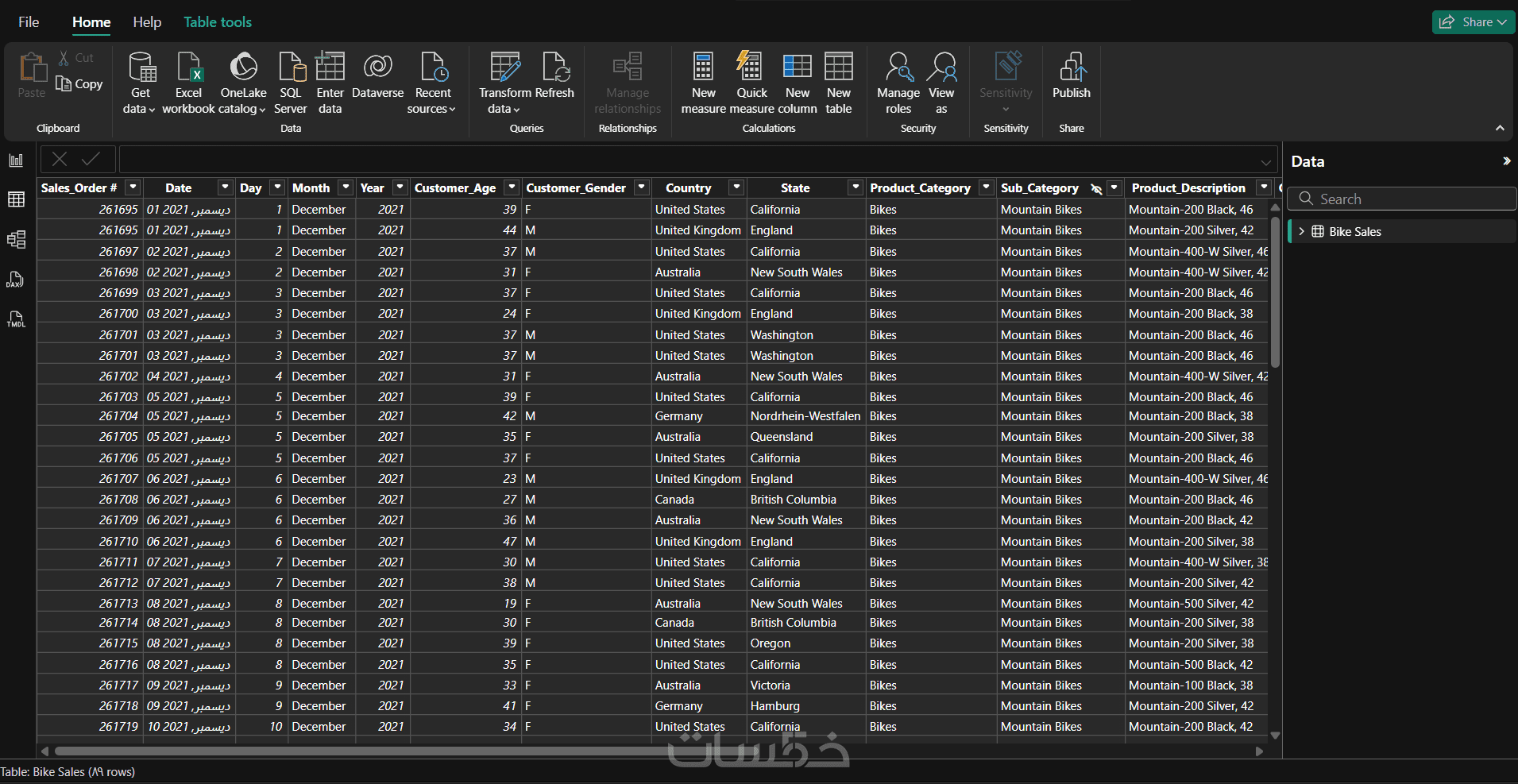This screenshot has width=1518, height=784.
Task: Switch to Model view in sidebar
Action: 16,239
